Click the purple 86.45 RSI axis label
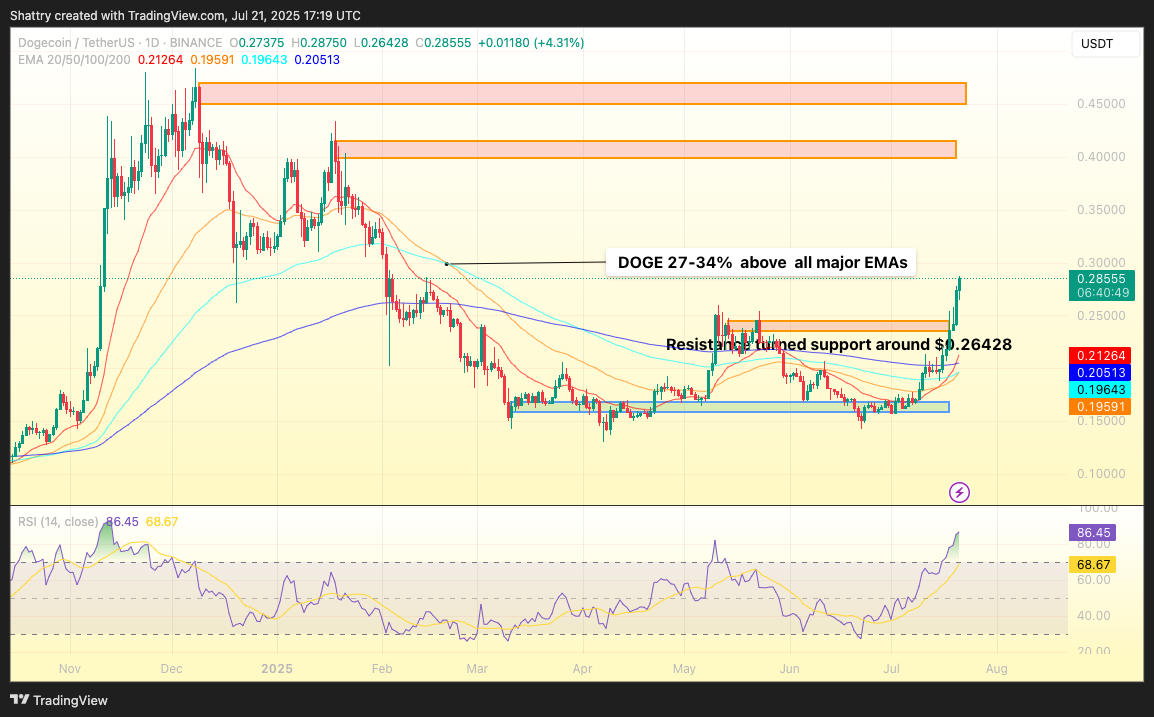1154x717 pixels. (x=1093, y=532)
